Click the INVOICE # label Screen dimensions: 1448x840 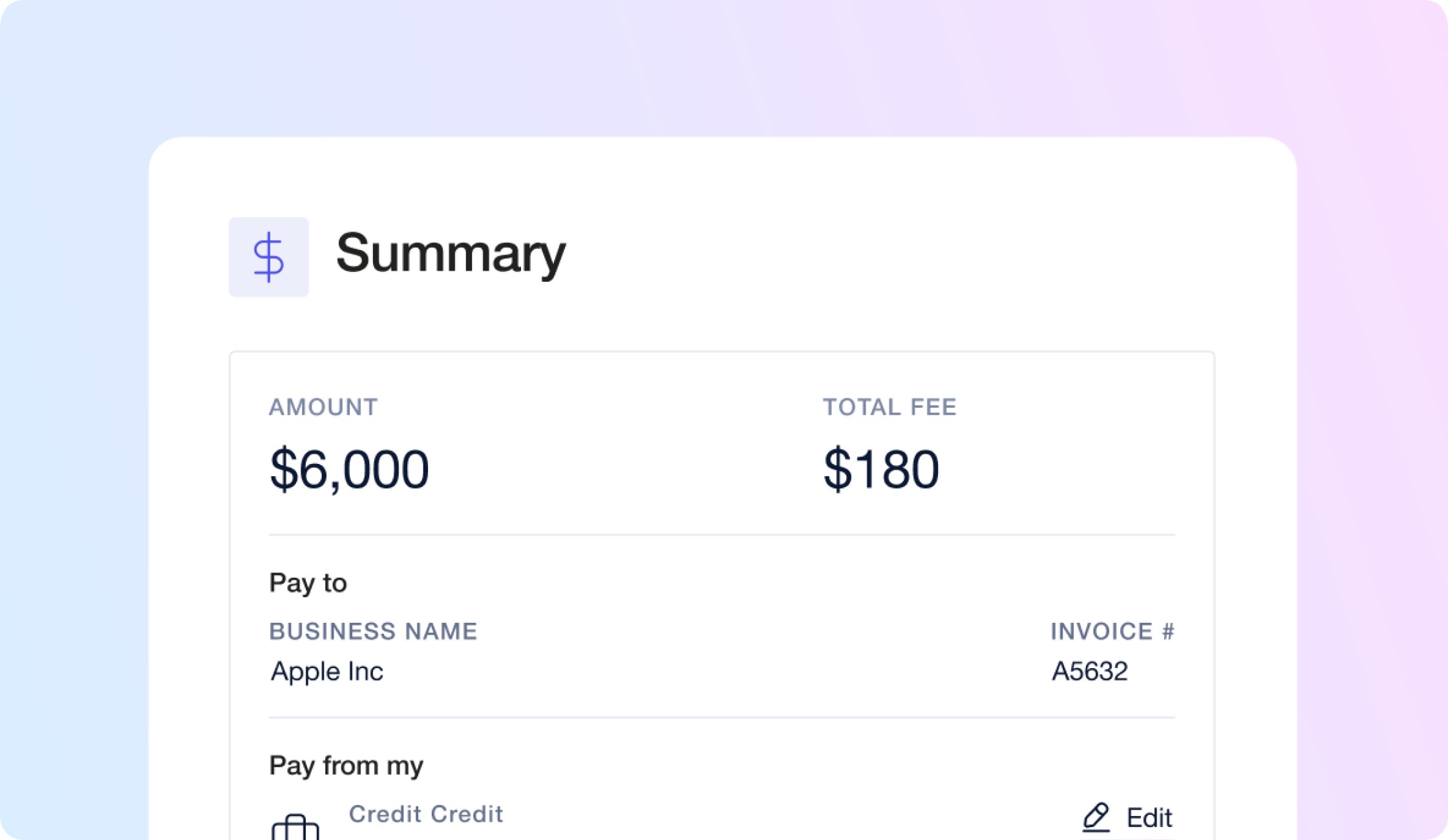1112,631
